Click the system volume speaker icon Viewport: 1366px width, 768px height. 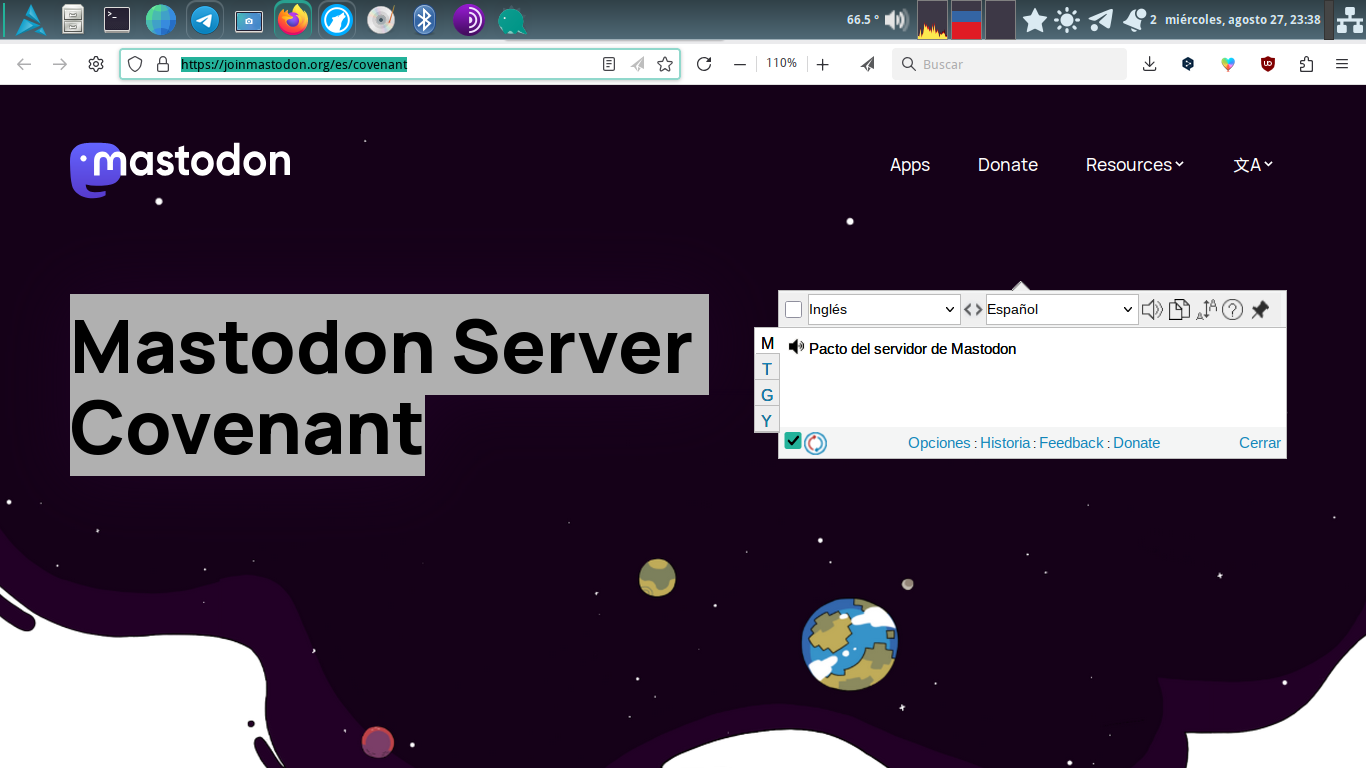coord(896,19)
